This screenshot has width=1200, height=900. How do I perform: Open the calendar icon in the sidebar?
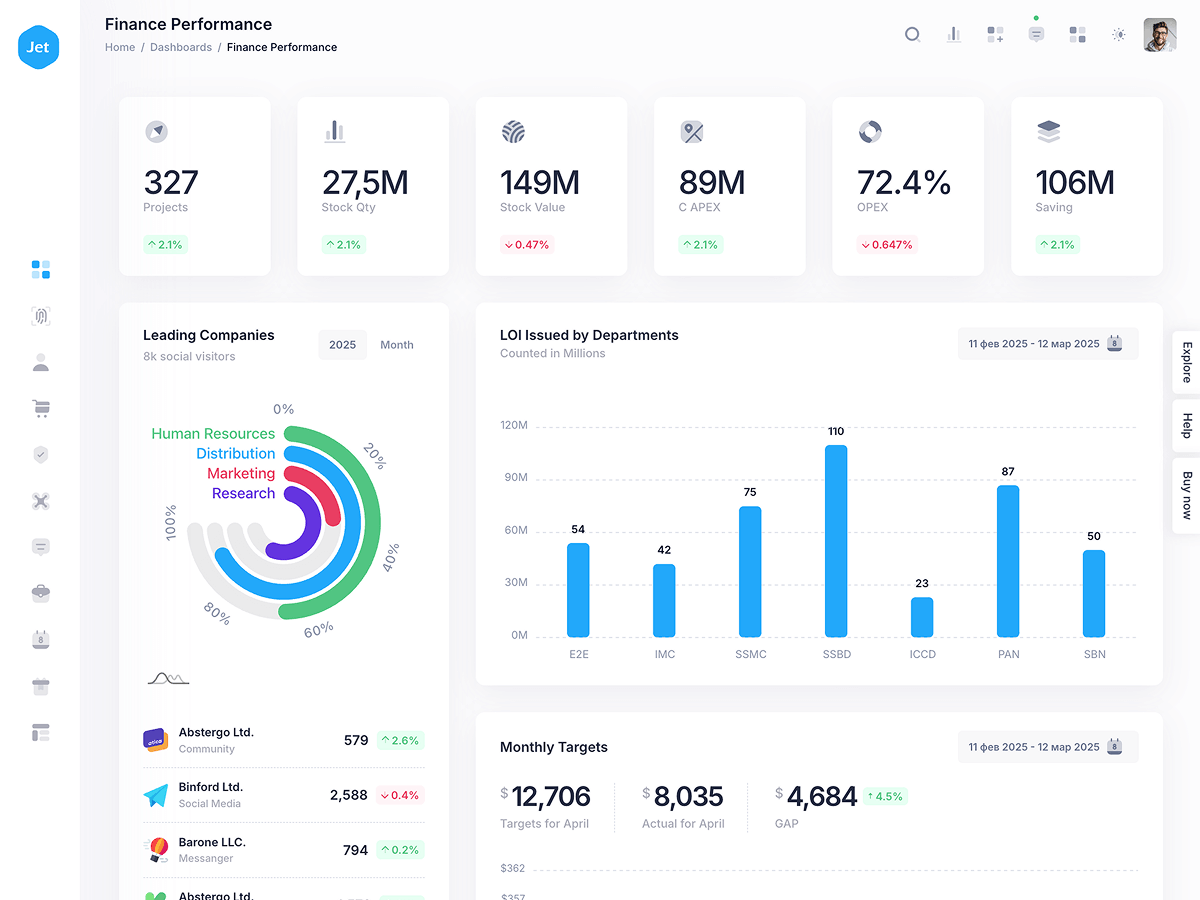[40, 640]
